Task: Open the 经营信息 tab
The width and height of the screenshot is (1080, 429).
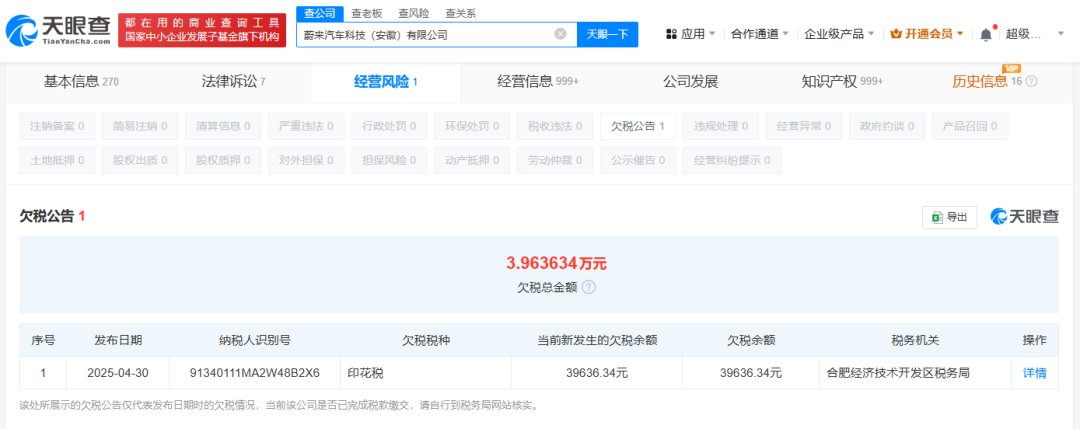Action: [538, 82]
